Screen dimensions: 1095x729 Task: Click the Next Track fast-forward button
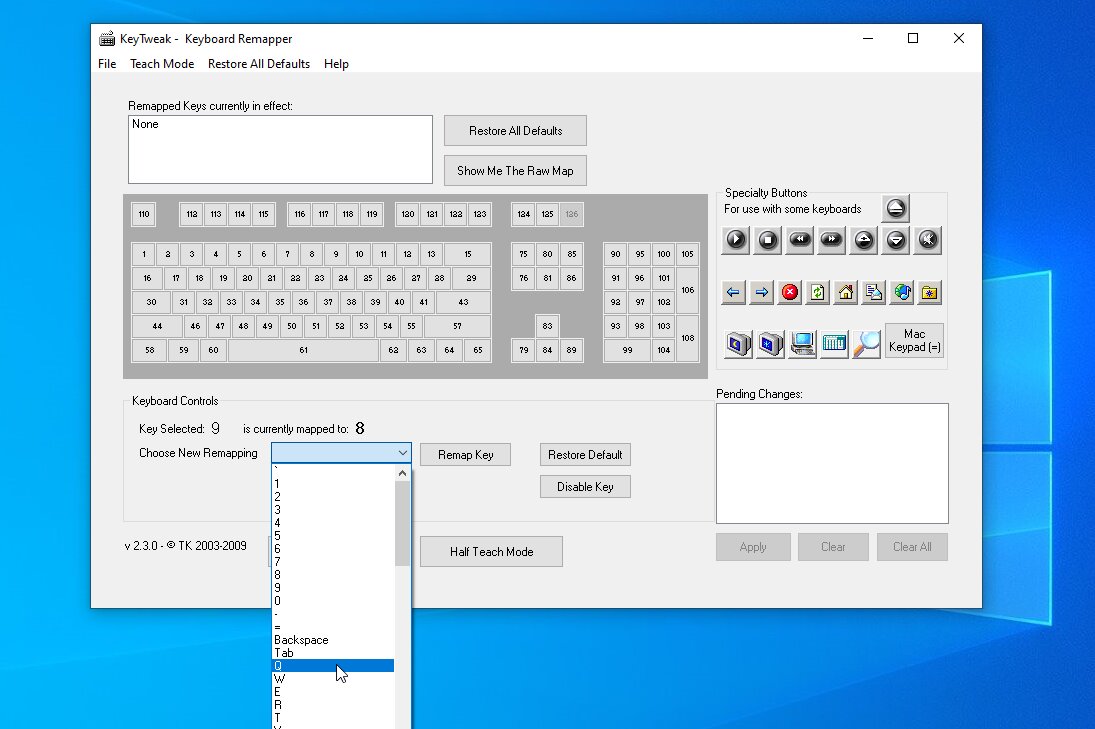[x=832, y=240]
